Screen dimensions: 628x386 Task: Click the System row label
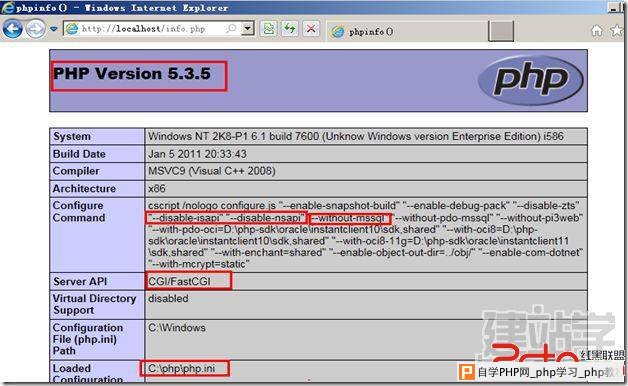click(72, 137)
